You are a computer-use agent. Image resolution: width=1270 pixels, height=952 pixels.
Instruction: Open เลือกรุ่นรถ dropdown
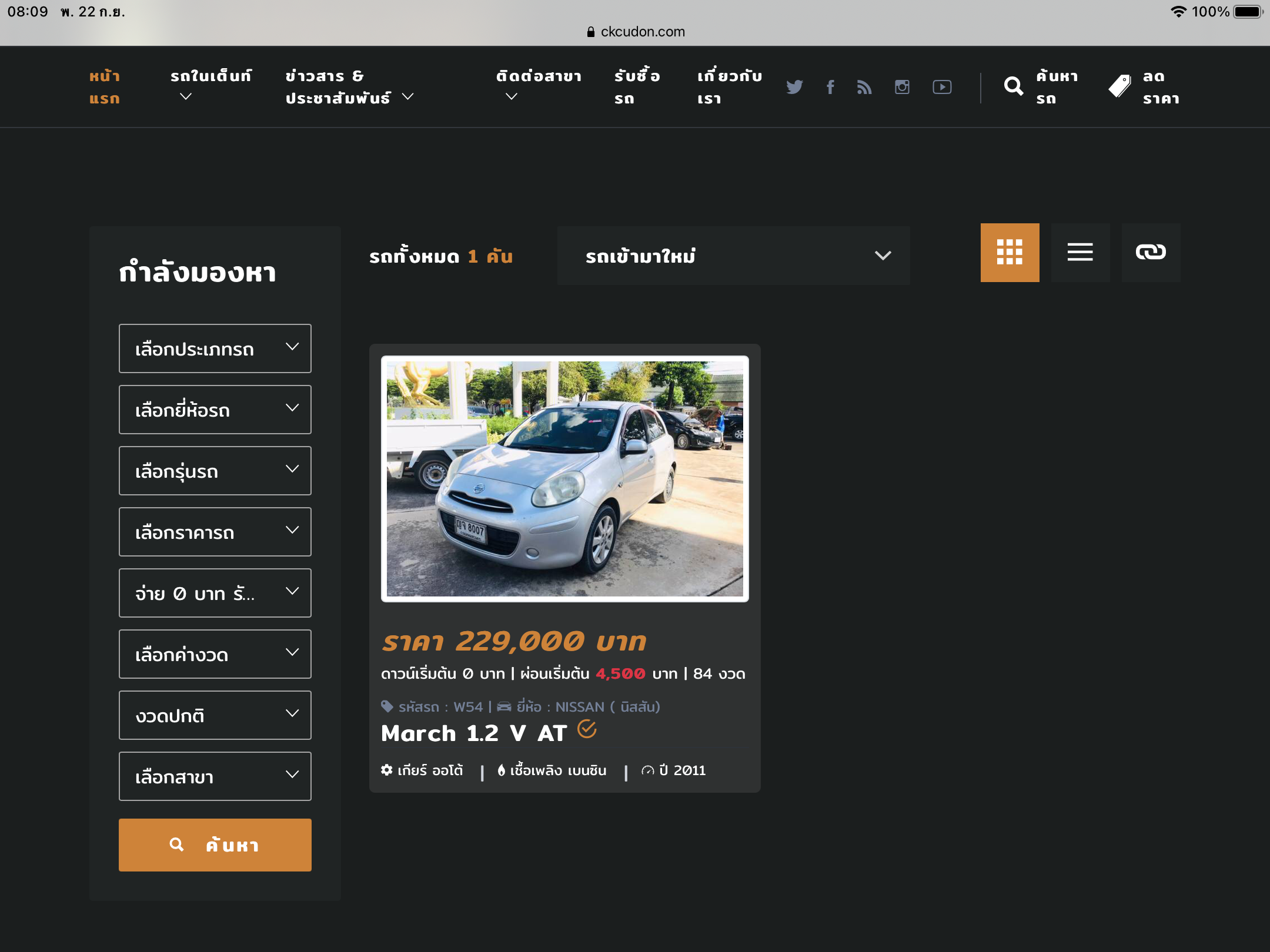215,471
